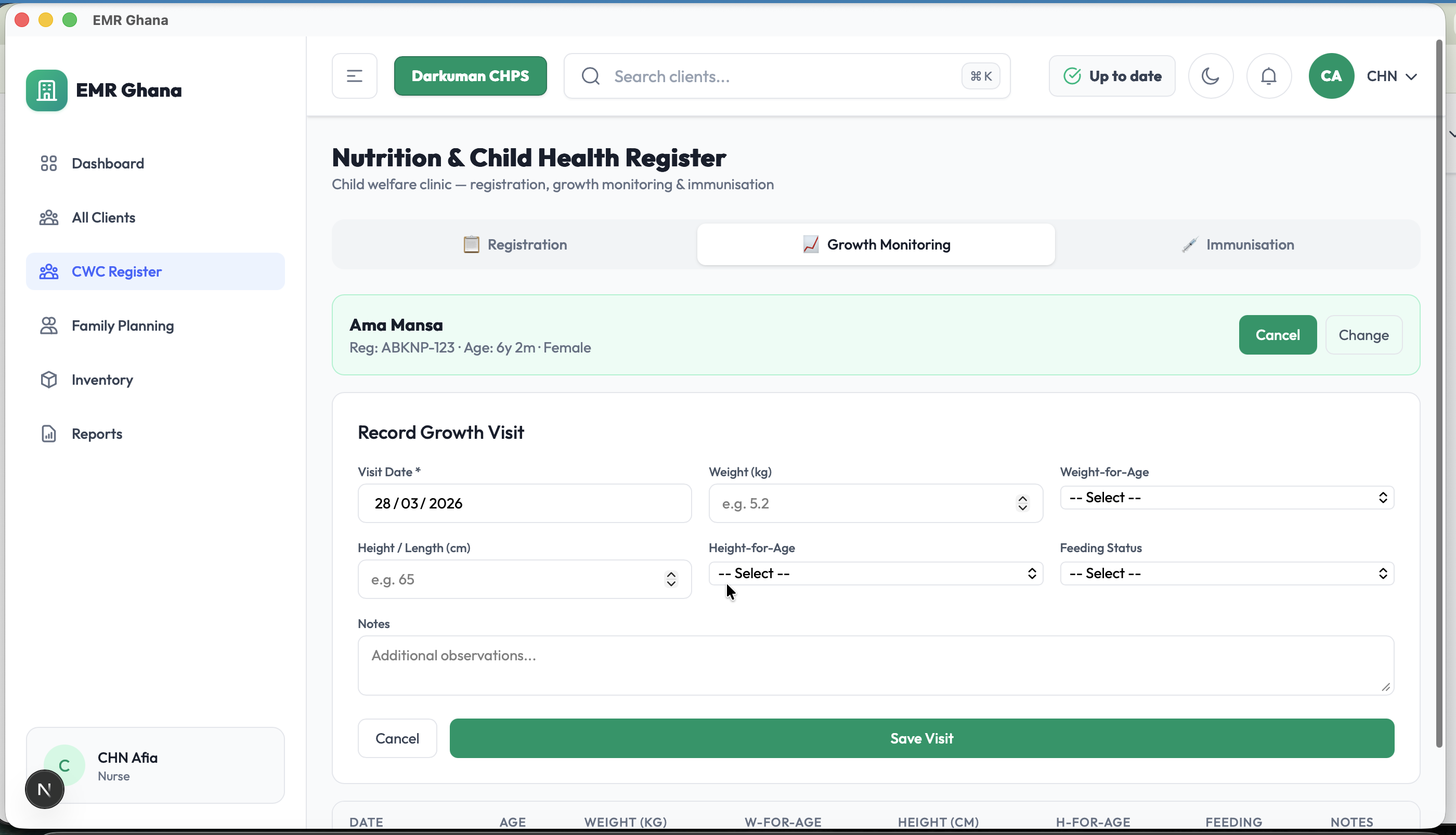Select the Dashboard sidebar icon

click(x=49, y=163)
